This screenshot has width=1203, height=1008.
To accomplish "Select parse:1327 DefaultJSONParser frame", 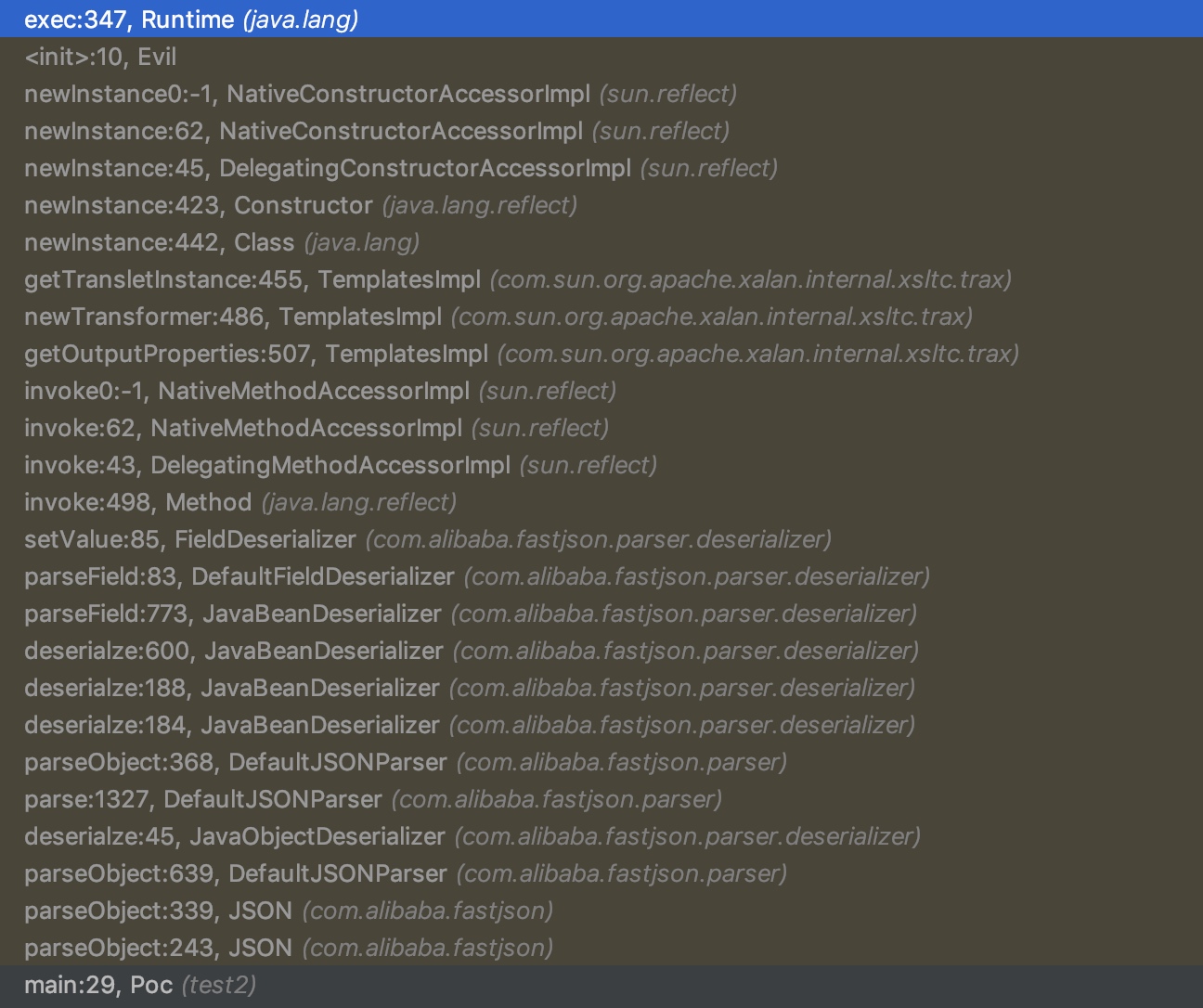I will pyautogui.click(x=601, y=799).
